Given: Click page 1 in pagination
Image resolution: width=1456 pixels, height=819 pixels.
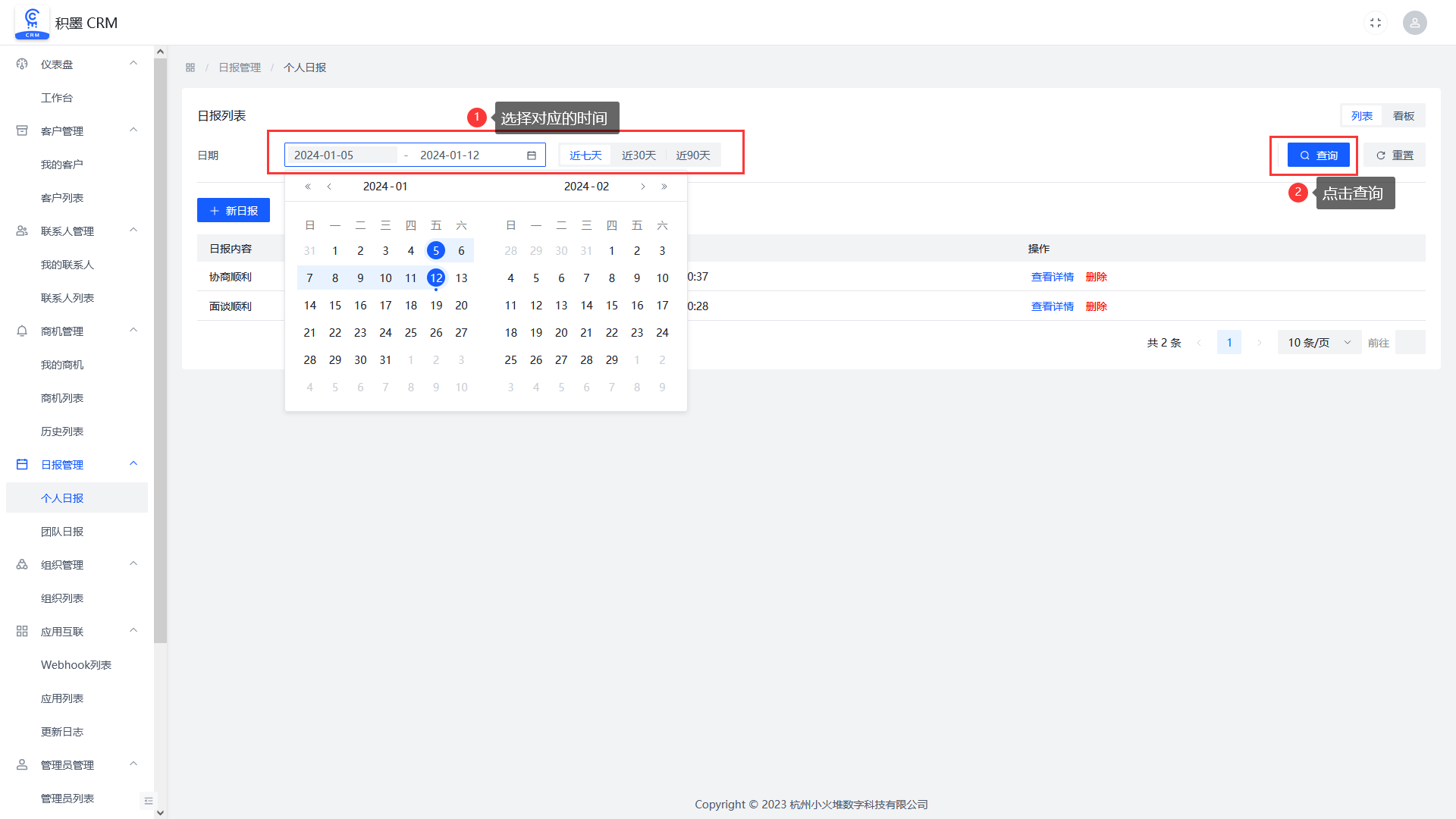Looking at the screenshot, I should 1229,343.
